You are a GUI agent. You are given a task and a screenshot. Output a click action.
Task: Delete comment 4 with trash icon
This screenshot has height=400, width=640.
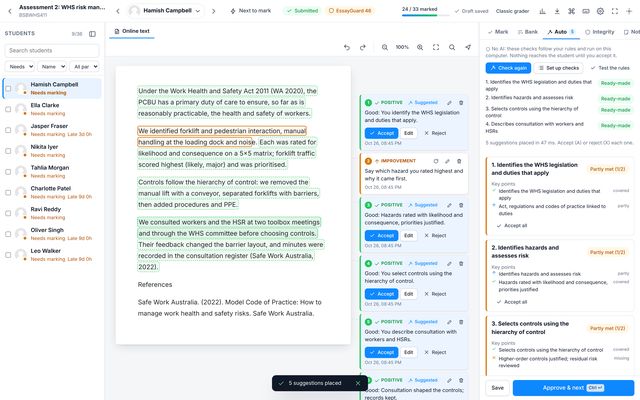(x=461, y=264)
